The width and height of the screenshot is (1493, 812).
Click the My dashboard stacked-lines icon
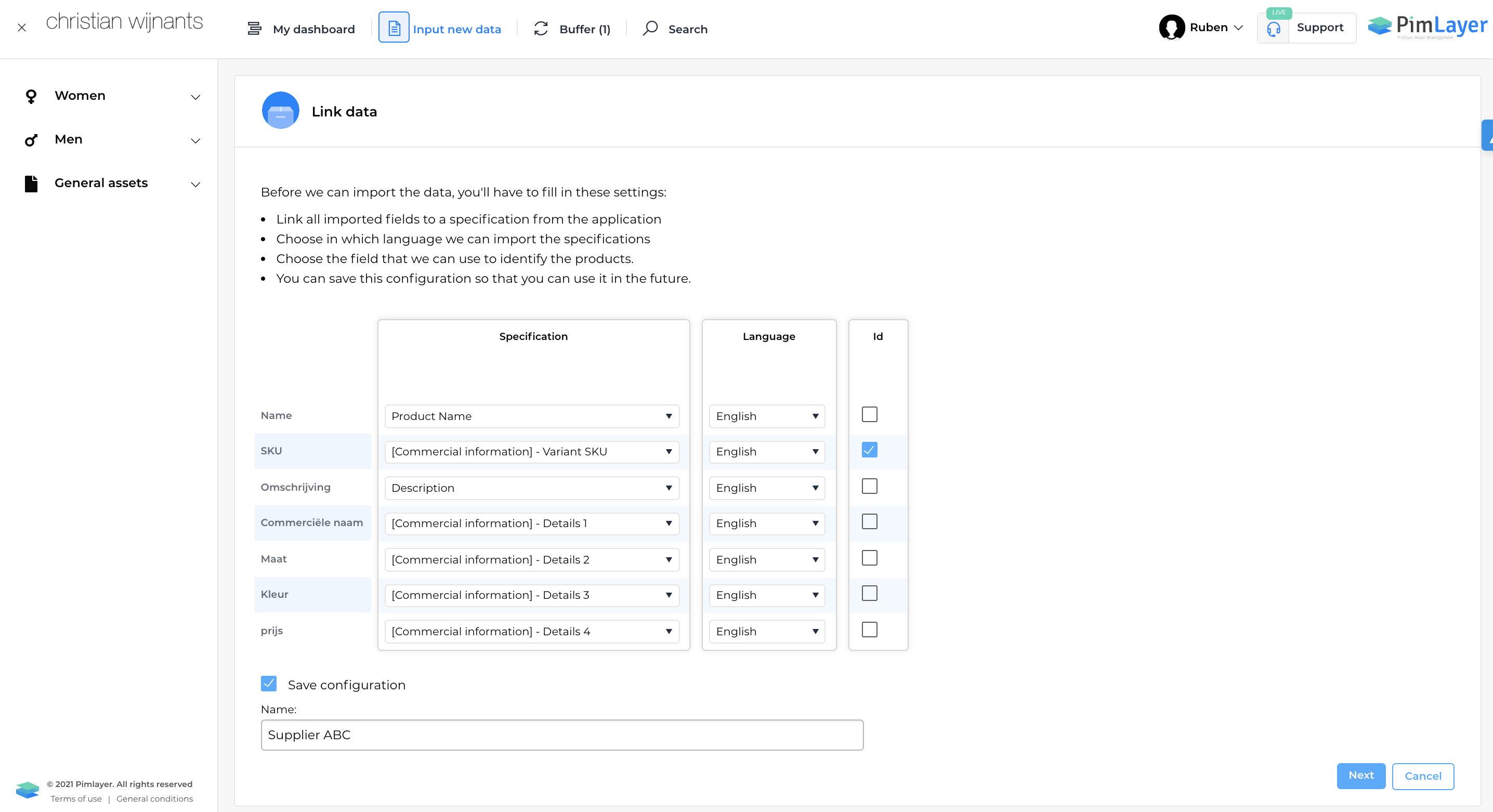click(254, 29)
